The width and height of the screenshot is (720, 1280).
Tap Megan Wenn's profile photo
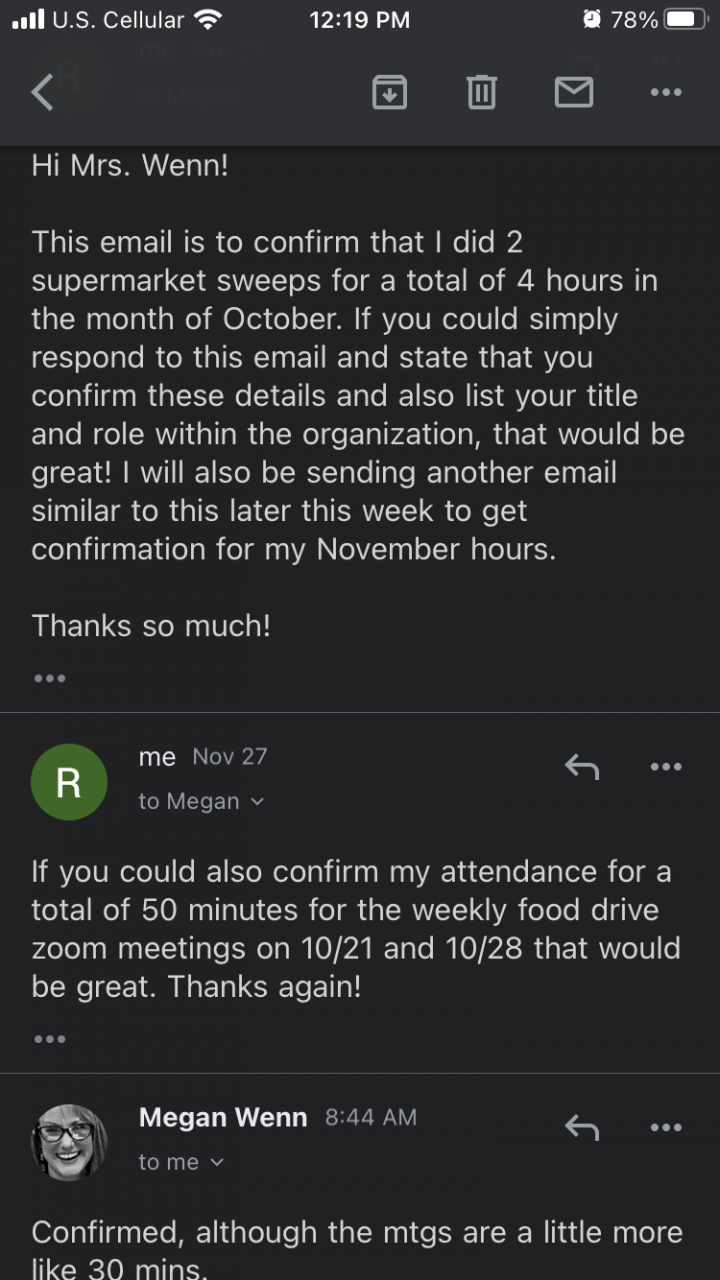69,1141
